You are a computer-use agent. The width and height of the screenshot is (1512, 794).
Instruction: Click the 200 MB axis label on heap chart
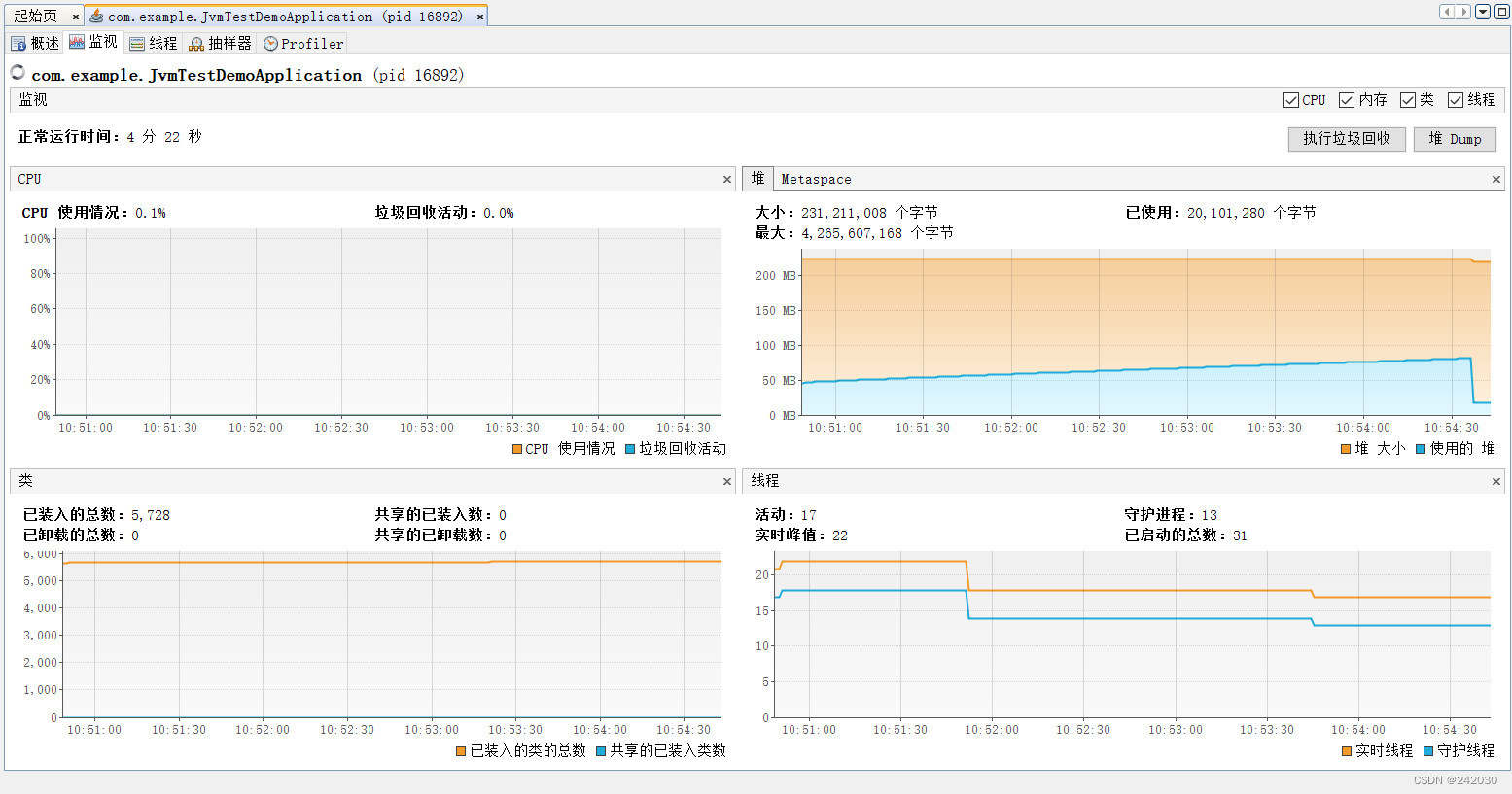[x=775, y=276]
